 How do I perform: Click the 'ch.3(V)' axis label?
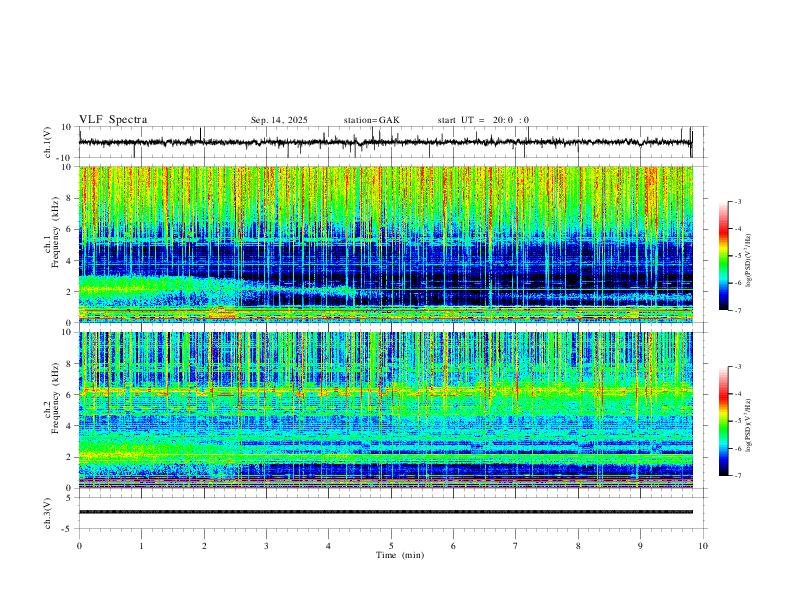pos(48,513)
